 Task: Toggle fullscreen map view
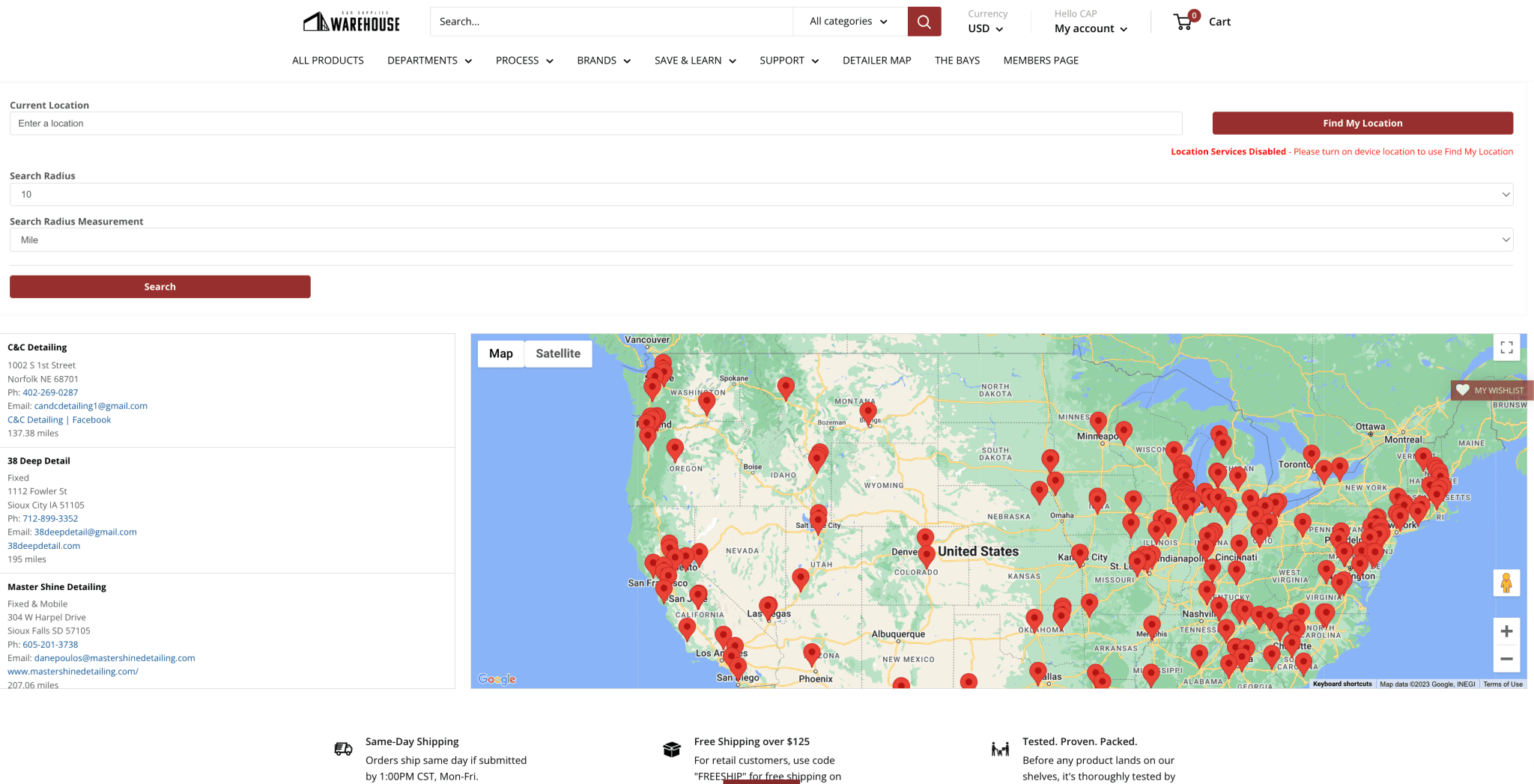1506,347
